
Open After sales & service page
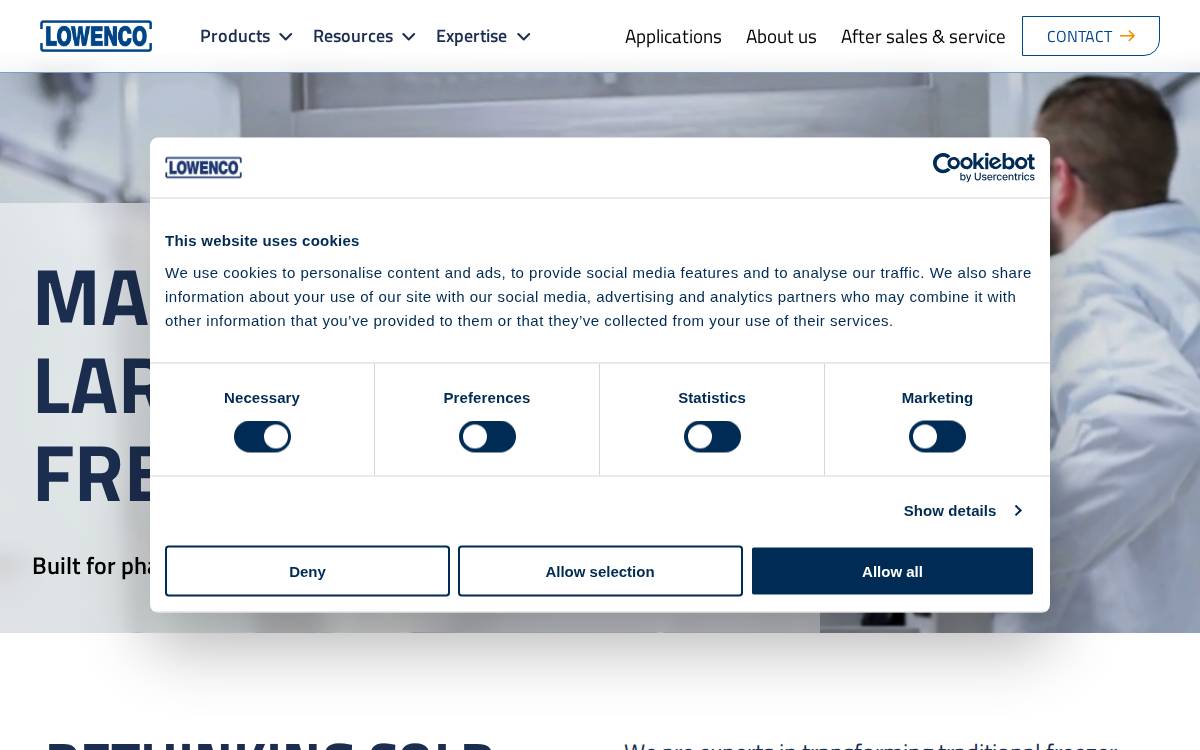pos(923,37)
